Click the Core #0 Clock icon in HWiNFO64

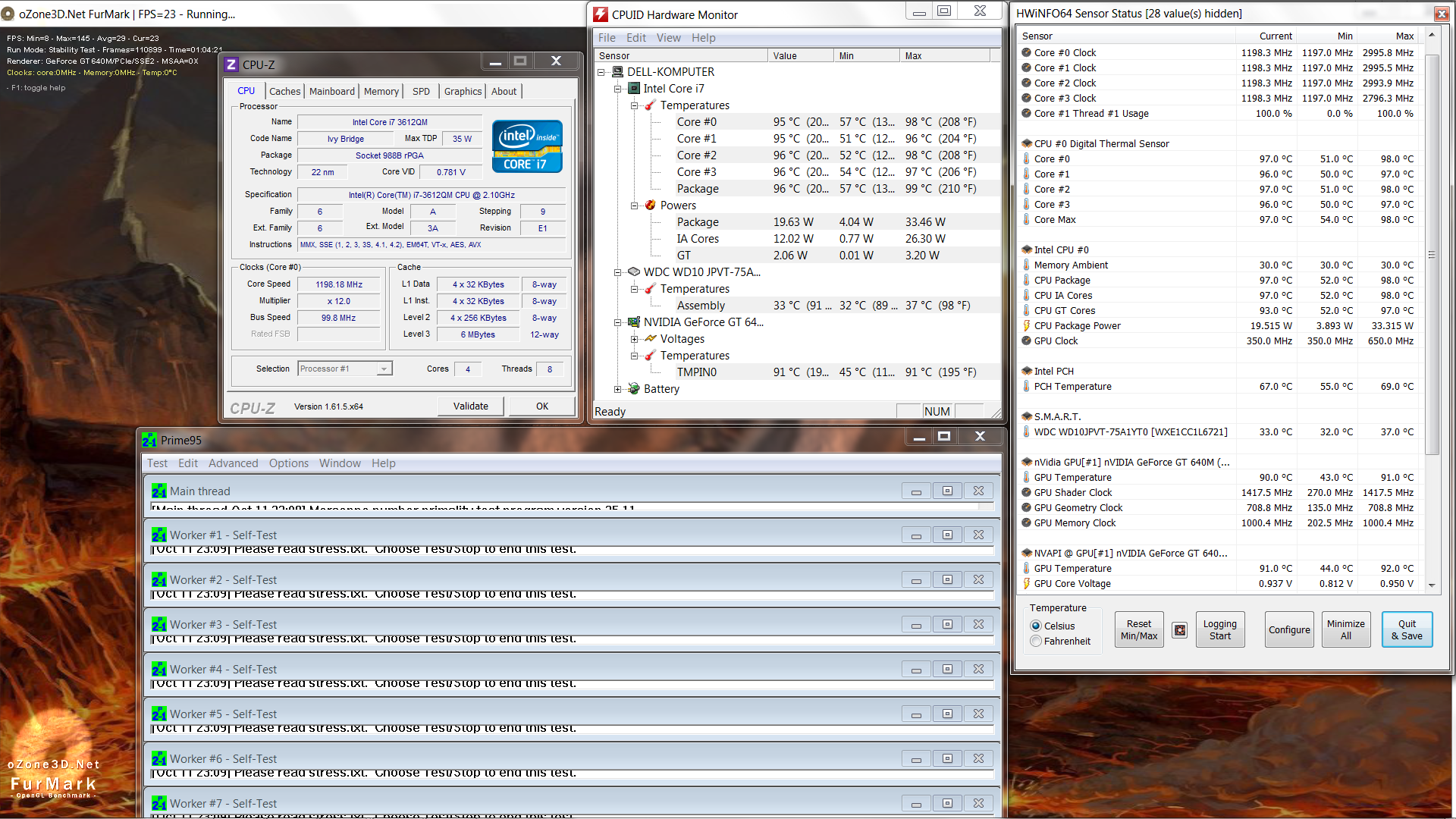point(1026,53)
